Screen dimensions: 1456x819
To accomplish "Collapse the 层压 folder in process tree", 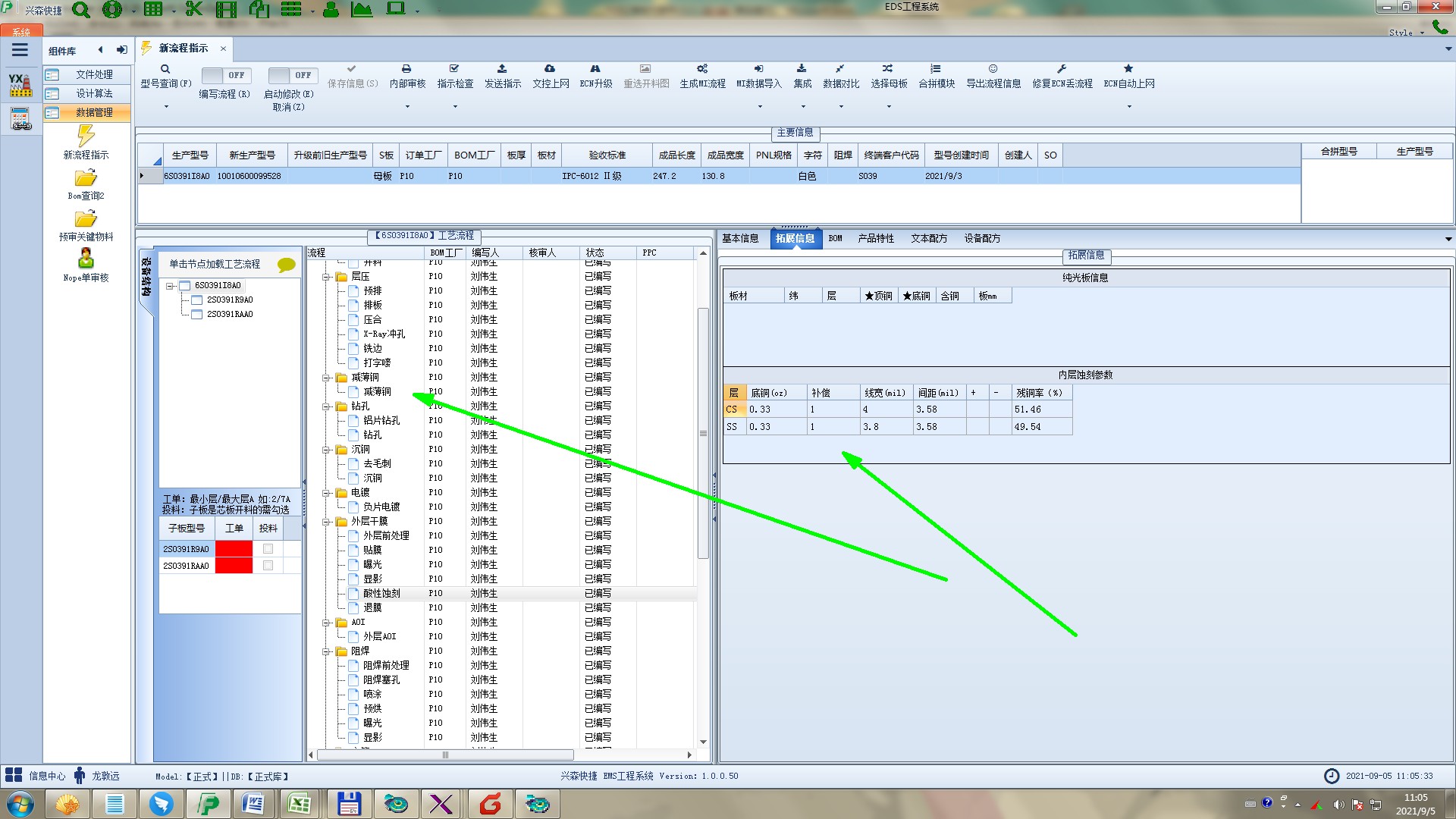I will [x=326, y=277].
